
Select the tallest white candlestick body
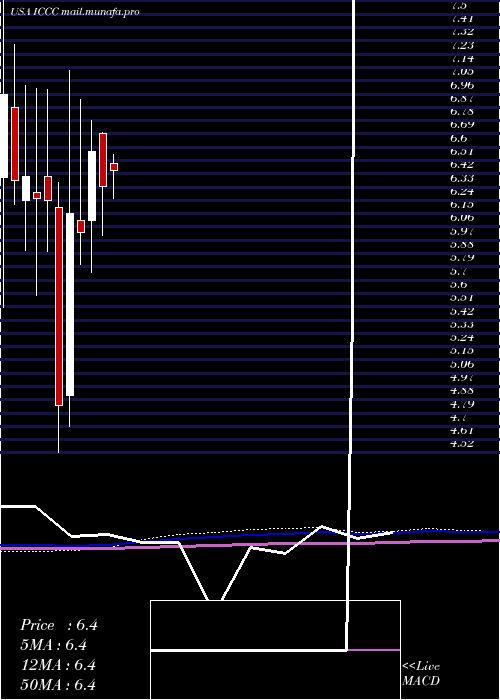tap(70, 304)
